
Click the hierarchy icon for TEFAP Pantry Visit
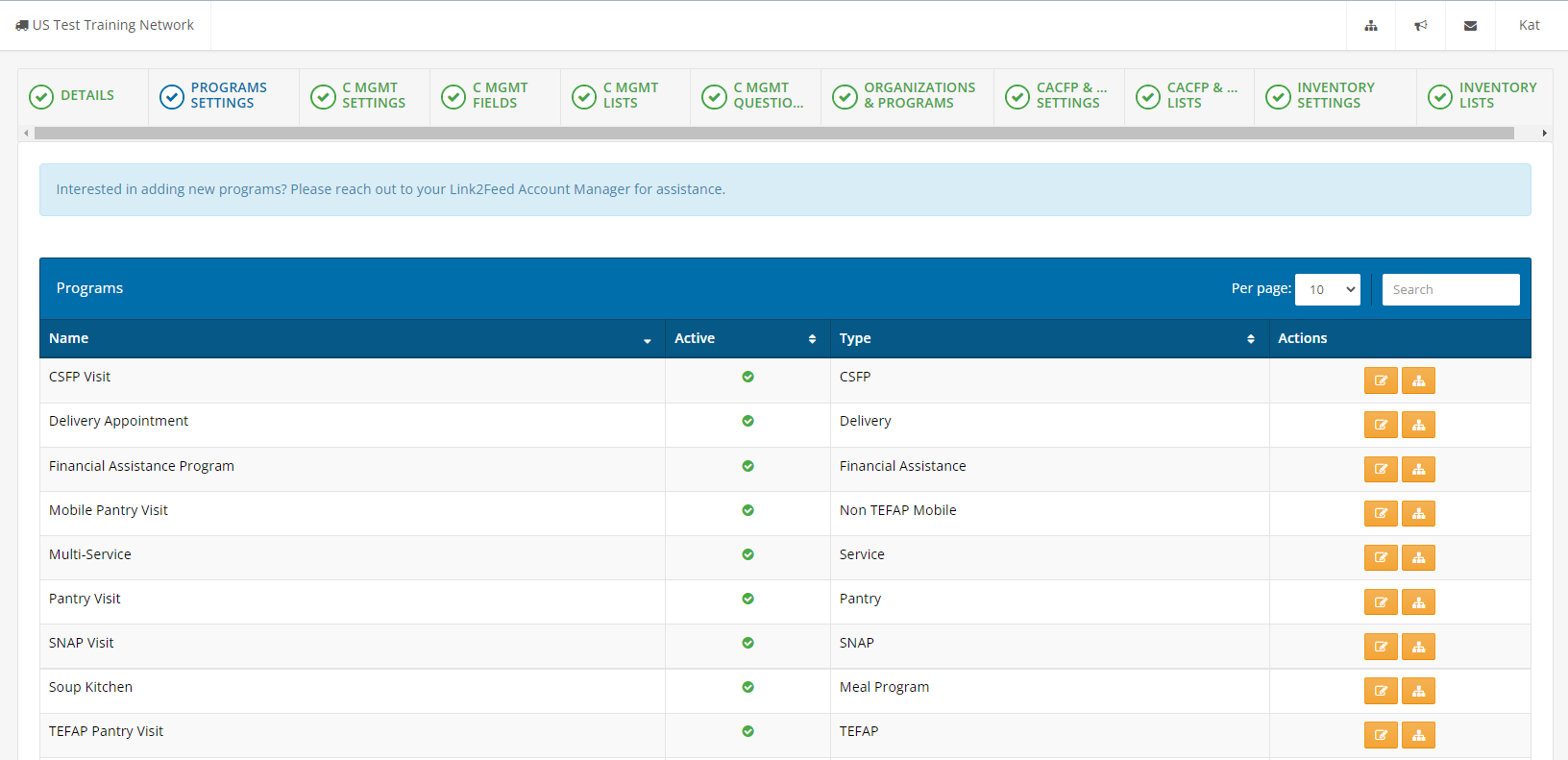coord(1418,735)
